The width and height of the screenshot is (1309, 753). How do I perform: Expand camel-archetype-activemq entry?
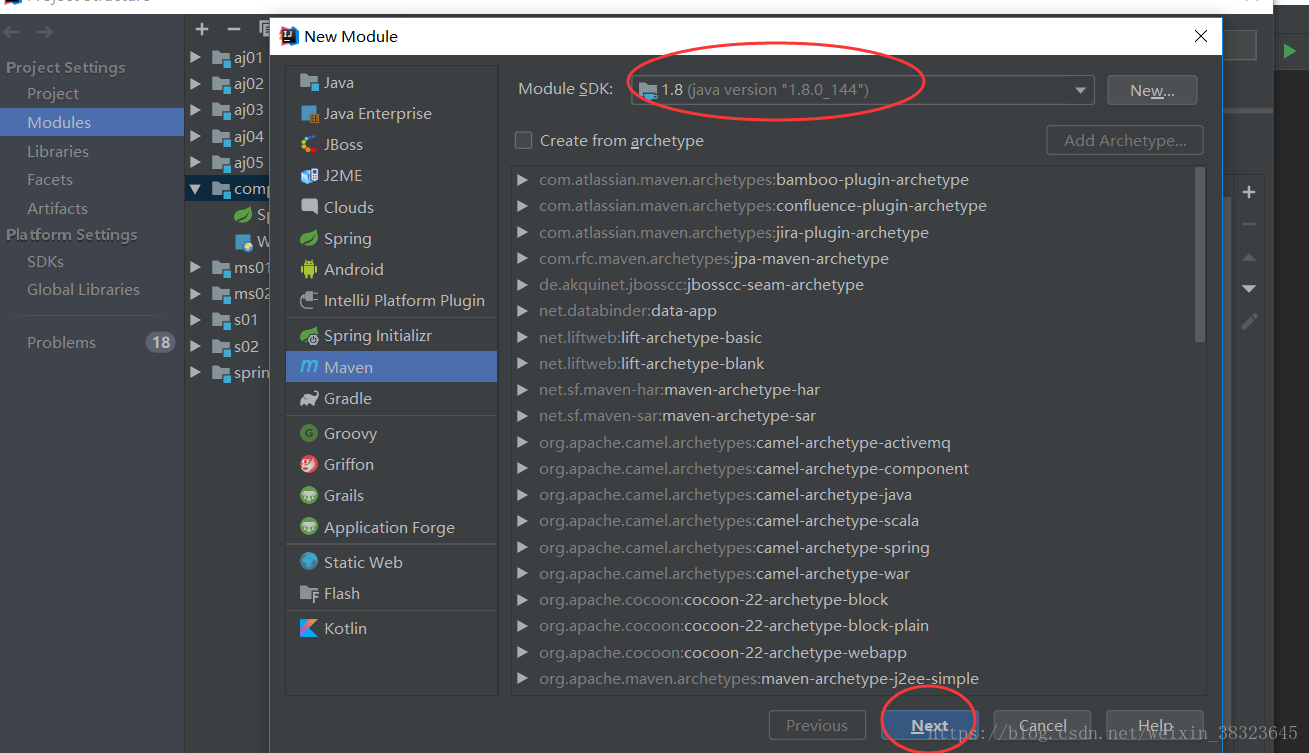522,442
